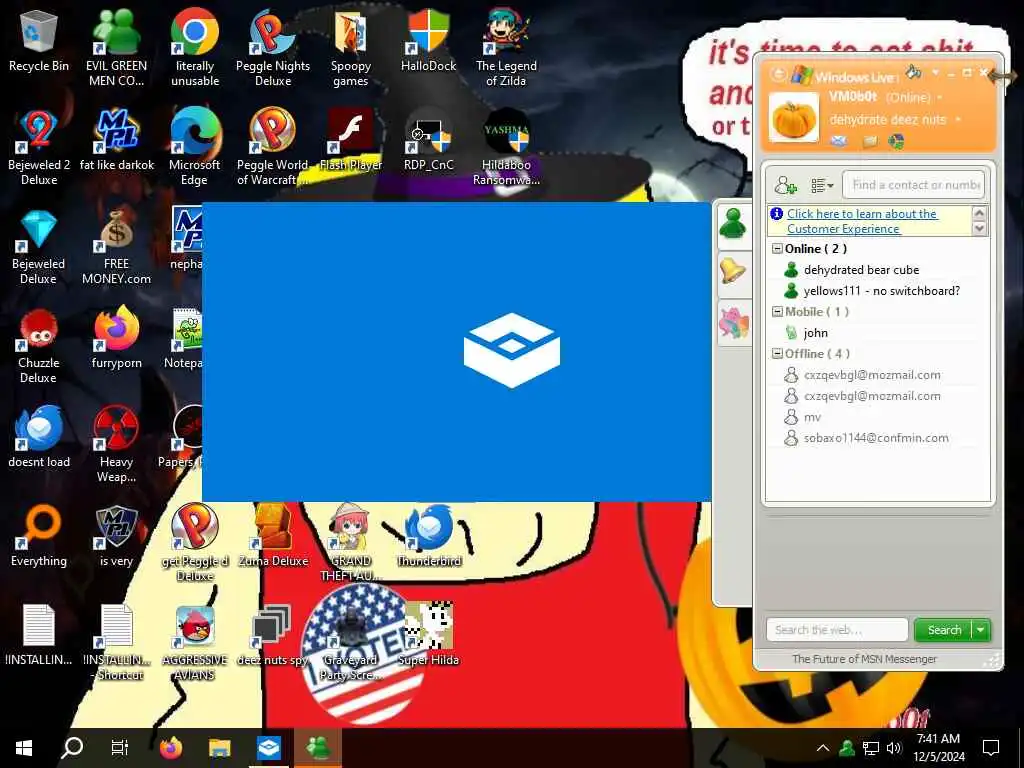This screenshot has height=768, width=1024.
Task: Open the email inbox envelope icon in Messenger
Action: [x=839, y=141]
